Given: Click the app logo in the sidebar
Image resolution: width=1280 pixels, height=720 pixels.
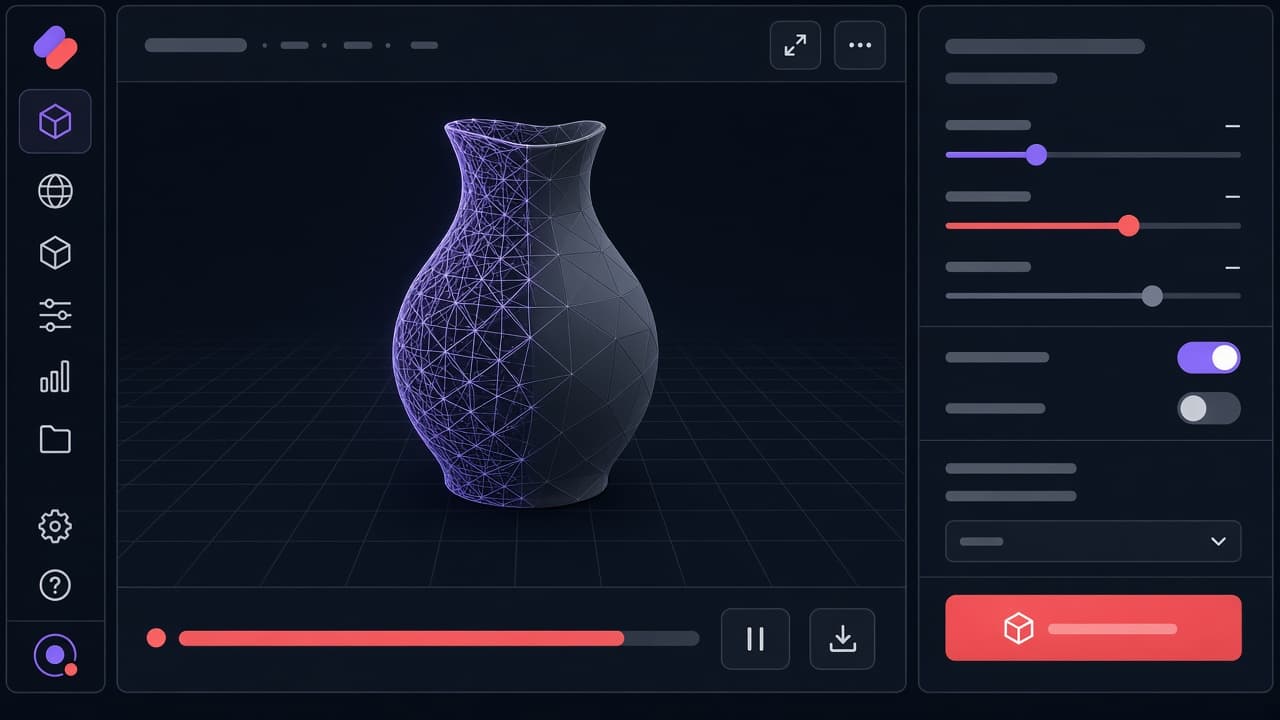Looking at the screenshot, I should [x=55, y=47].
